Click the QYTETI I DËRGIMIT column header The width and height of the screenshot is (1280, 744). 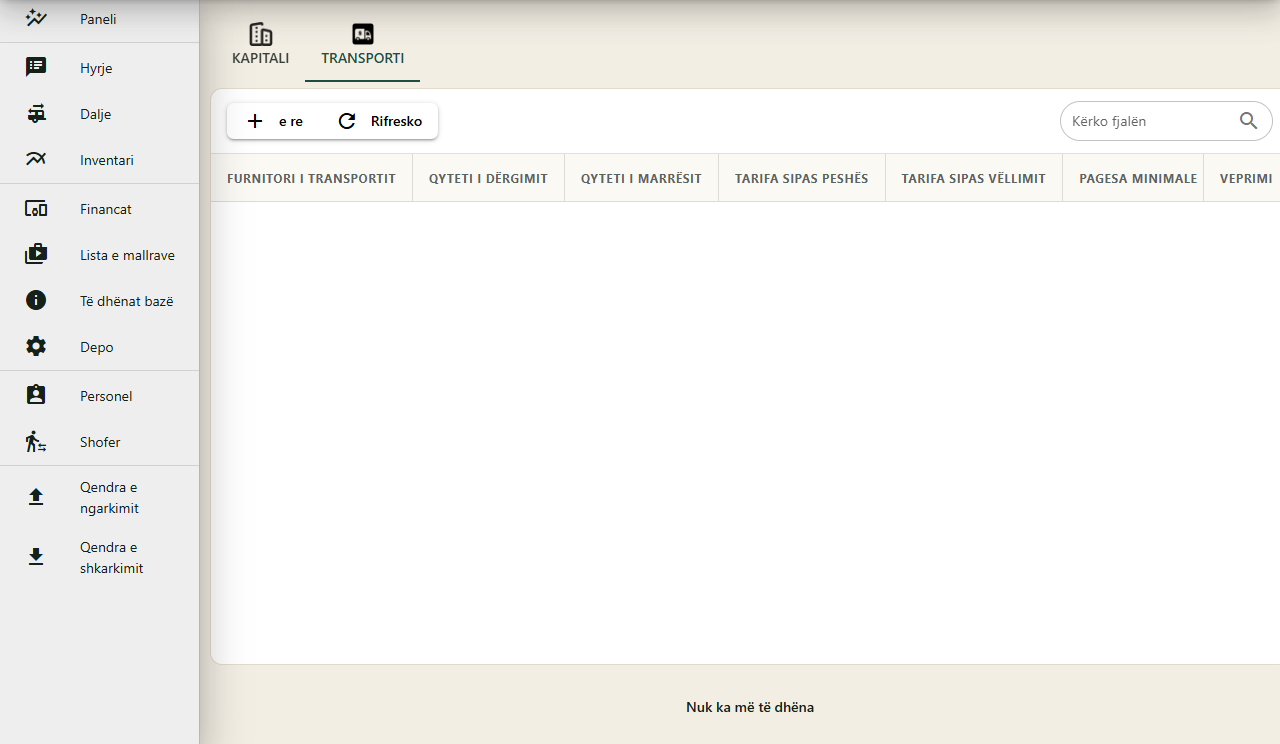488,178
